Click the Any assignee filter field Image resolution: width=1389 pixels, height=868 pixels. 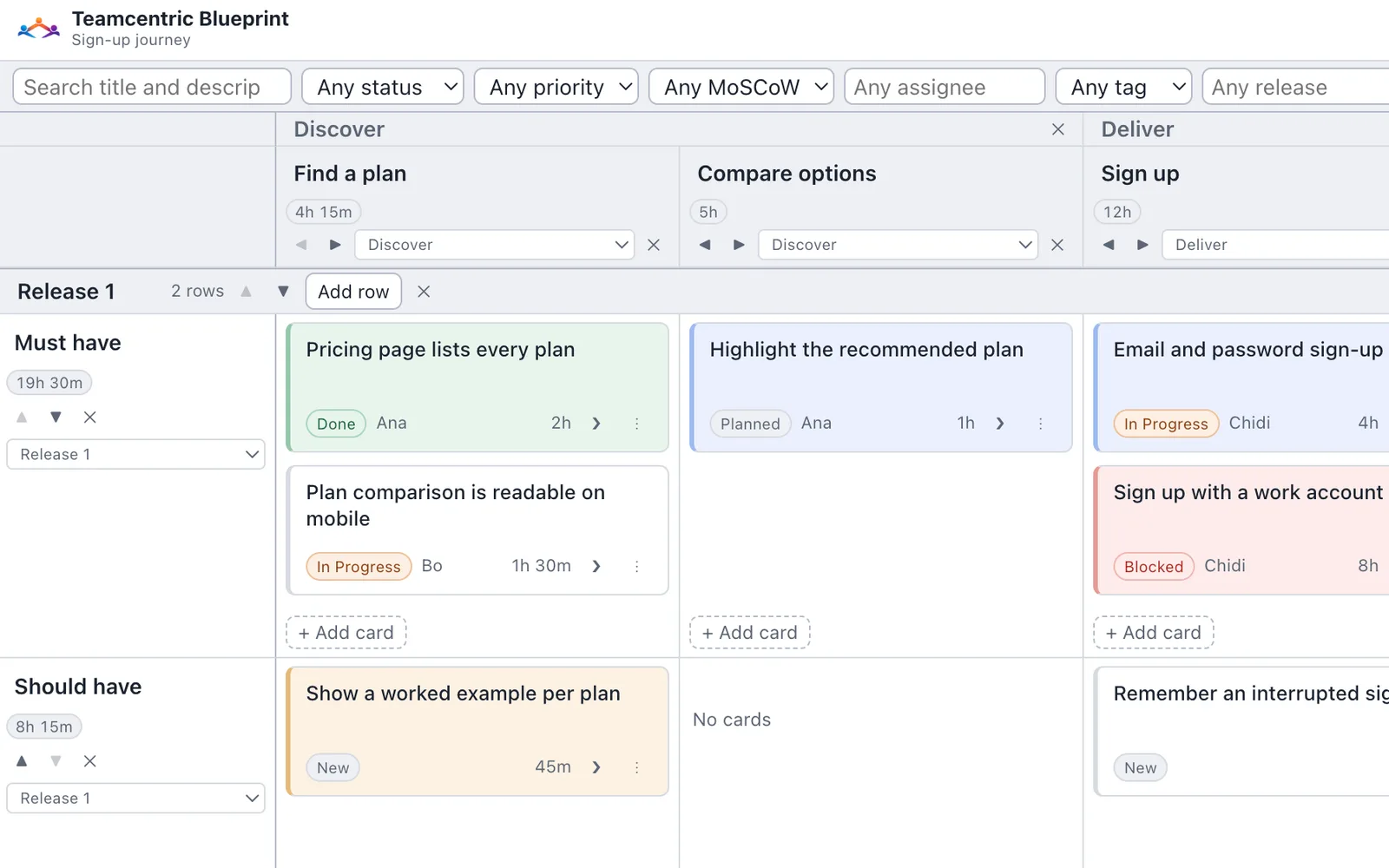[945, 87]
